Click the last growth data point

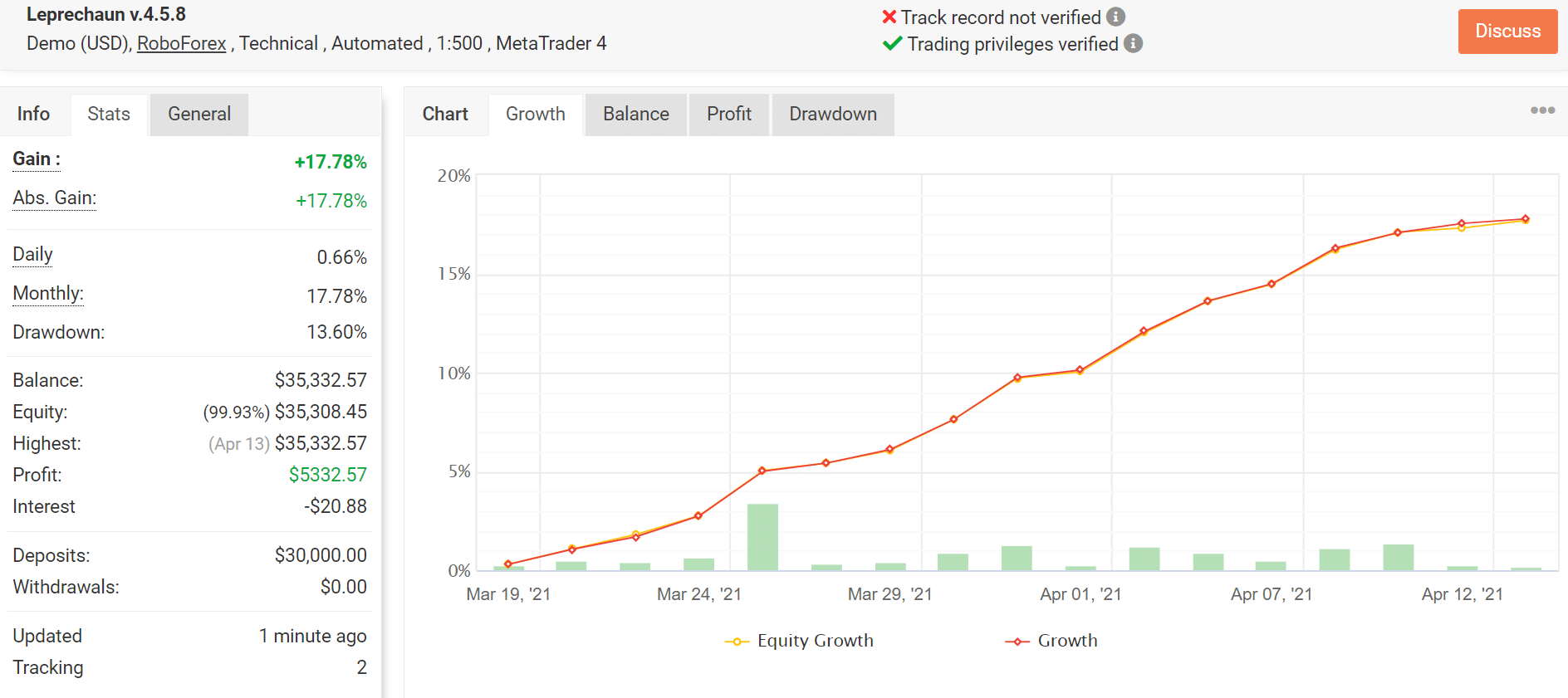[1525, 219]
